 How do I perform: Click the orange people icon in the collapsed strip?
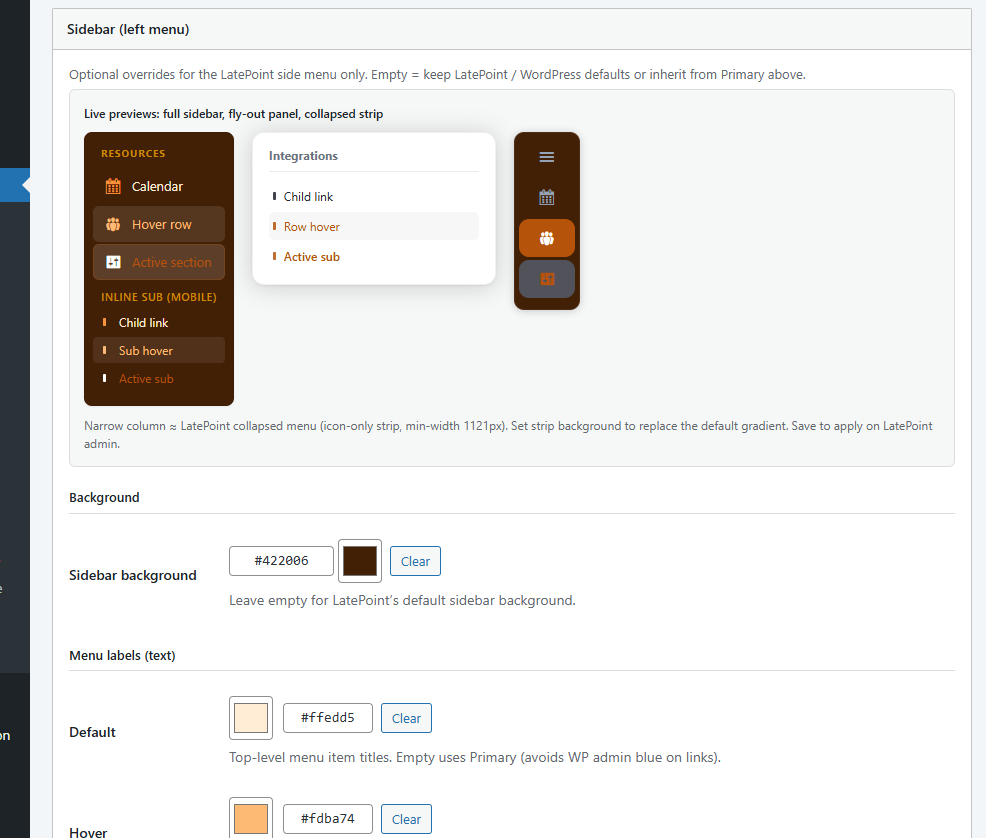pos(546,238)
